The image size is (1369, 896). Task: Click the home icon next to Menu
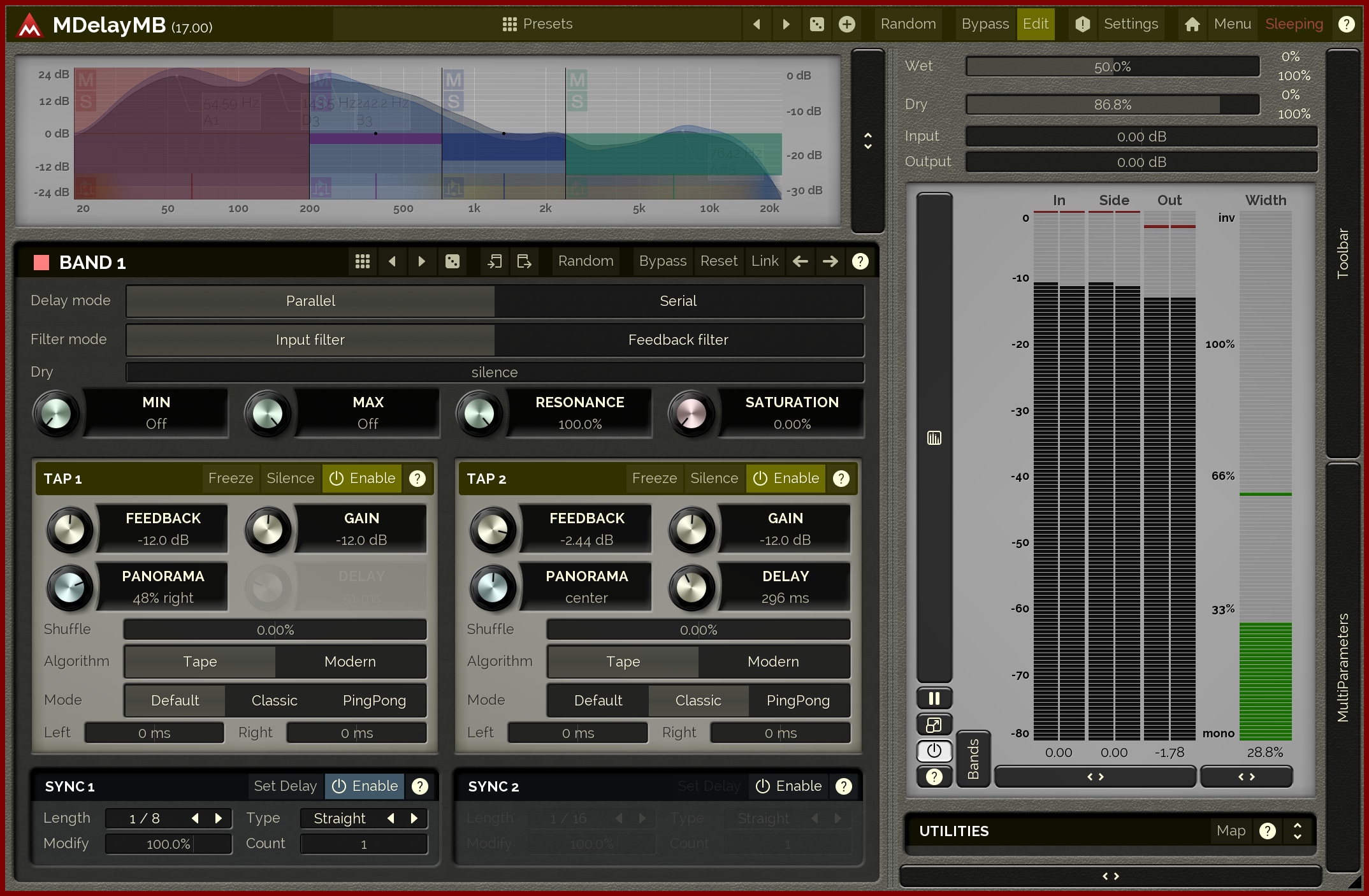tap(1192, 24)
